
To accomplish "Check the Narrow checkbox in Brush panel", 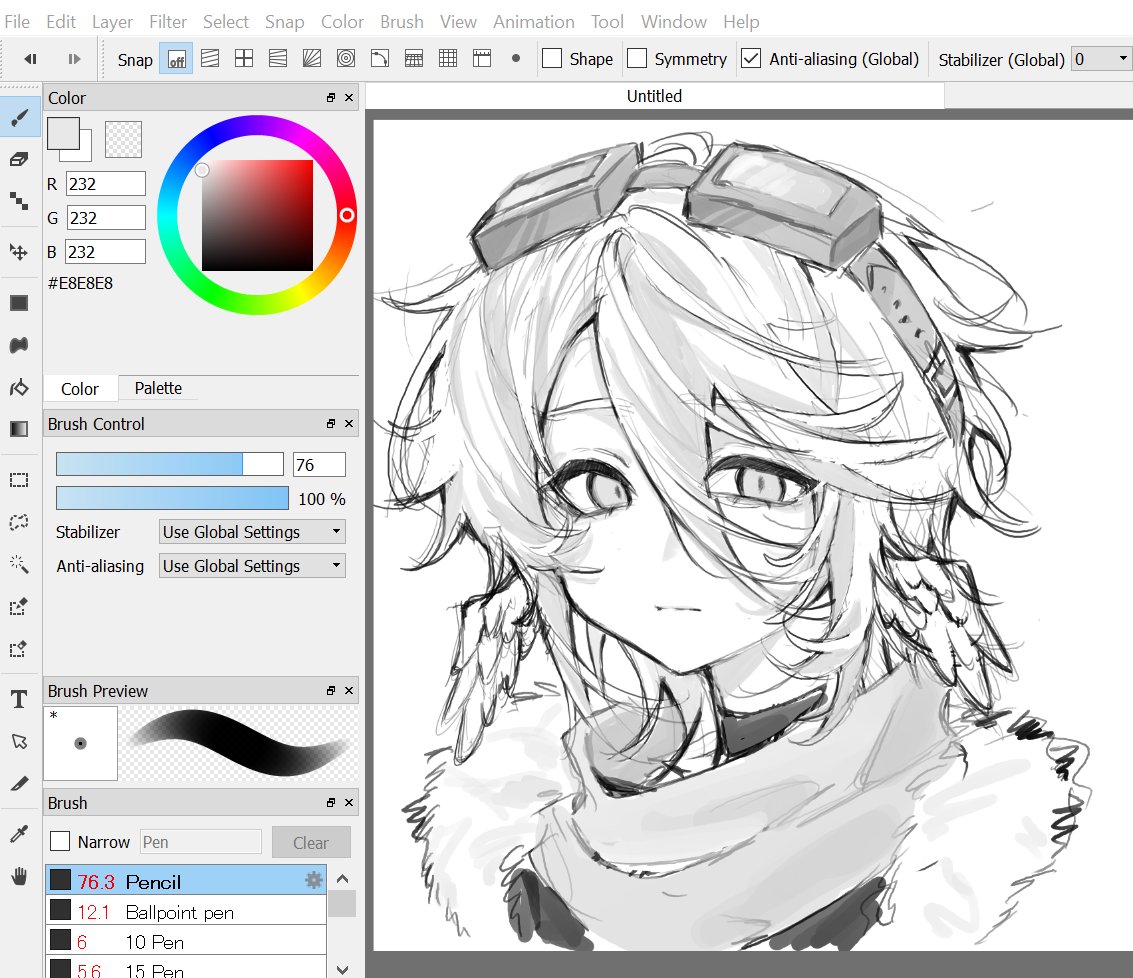I will point(60,841).
